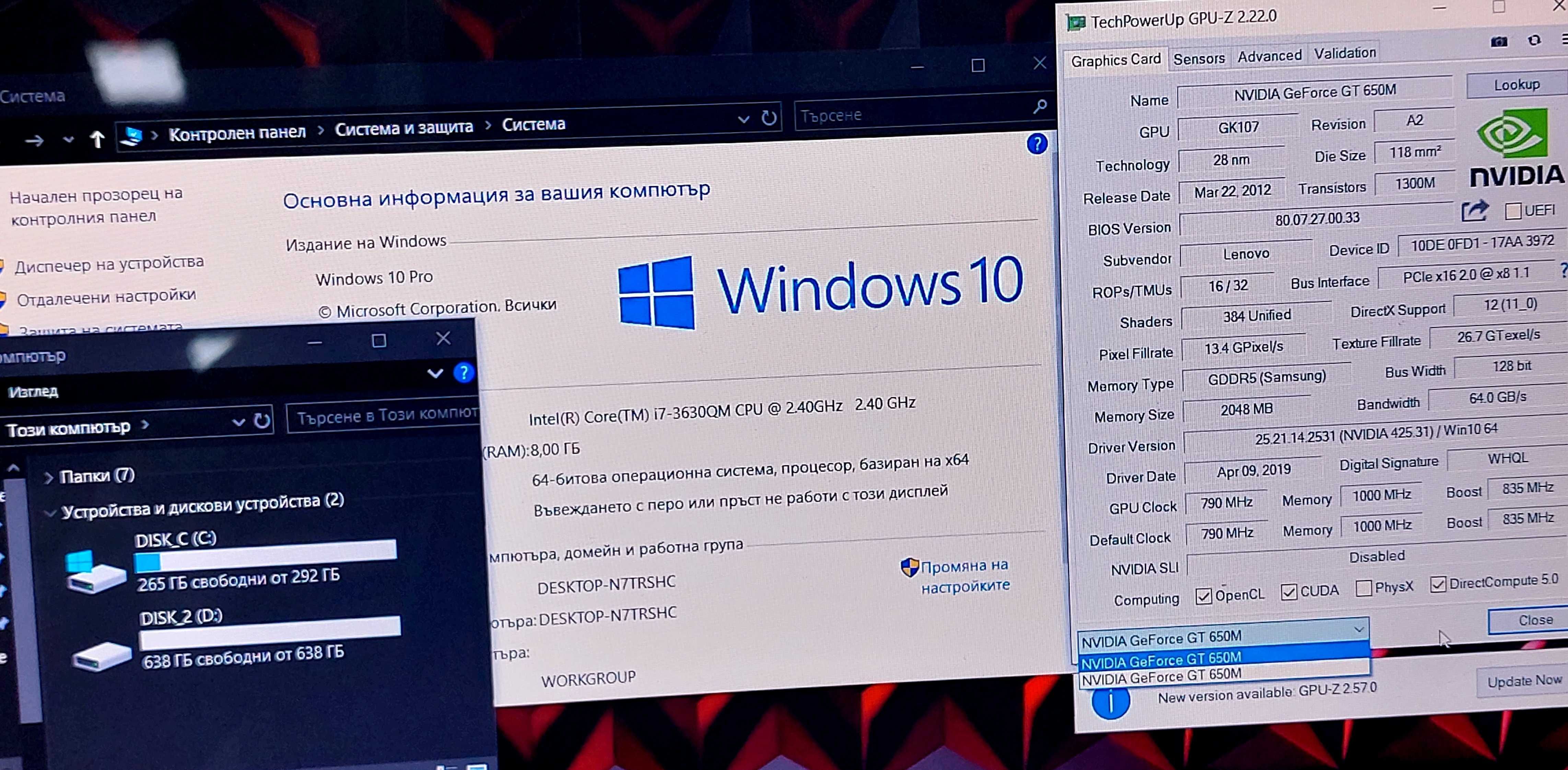
Task: Toggle the OpenCL checkbox
Action: click(x=1203, y=596)
